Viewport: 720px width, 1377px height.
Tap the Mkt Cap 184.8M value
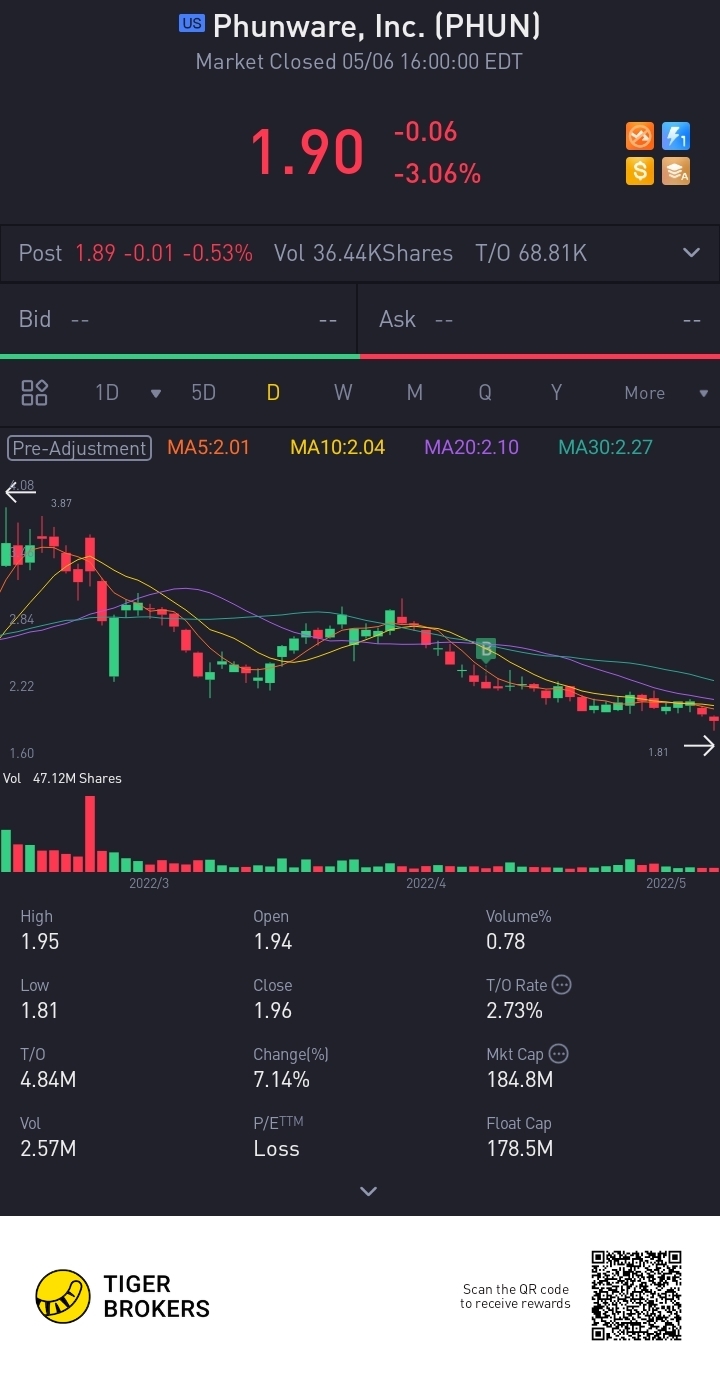[x=519, y=1079]
